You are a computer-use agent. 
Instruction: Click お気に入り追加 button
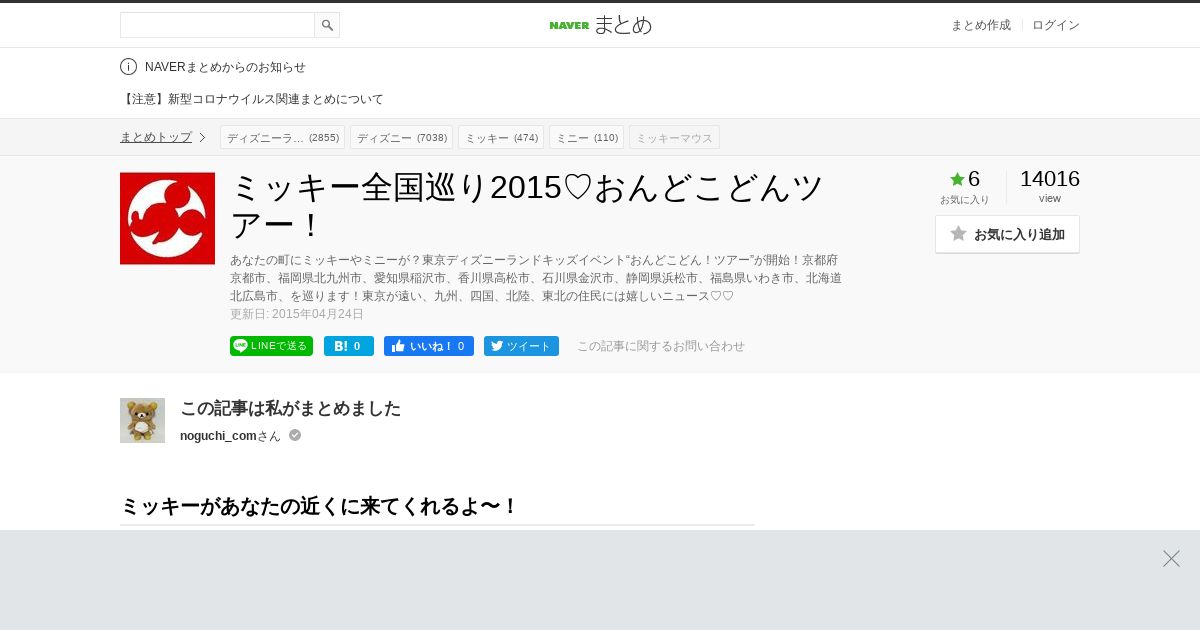(1007, 234)
